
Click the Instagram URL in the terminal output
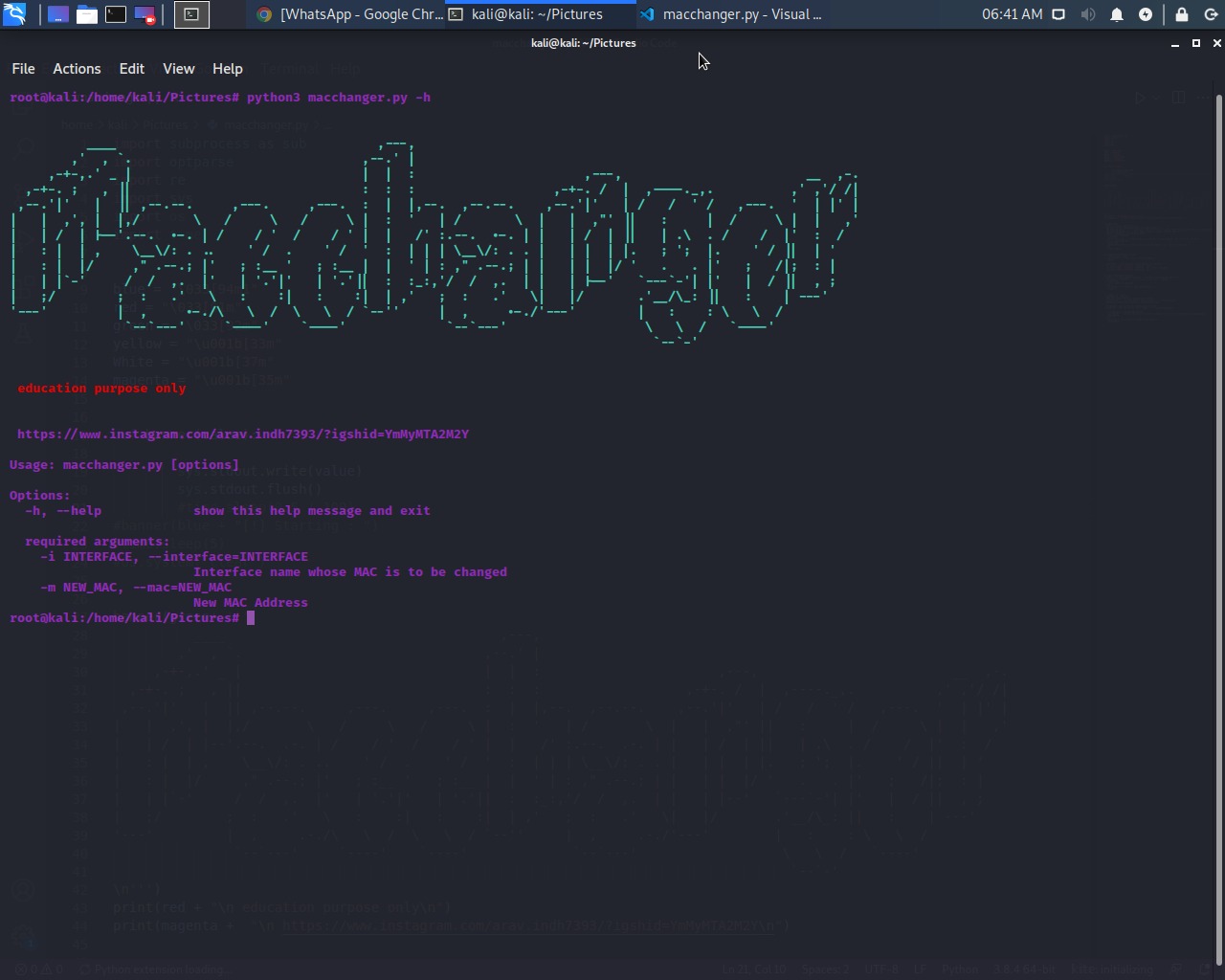244,434
